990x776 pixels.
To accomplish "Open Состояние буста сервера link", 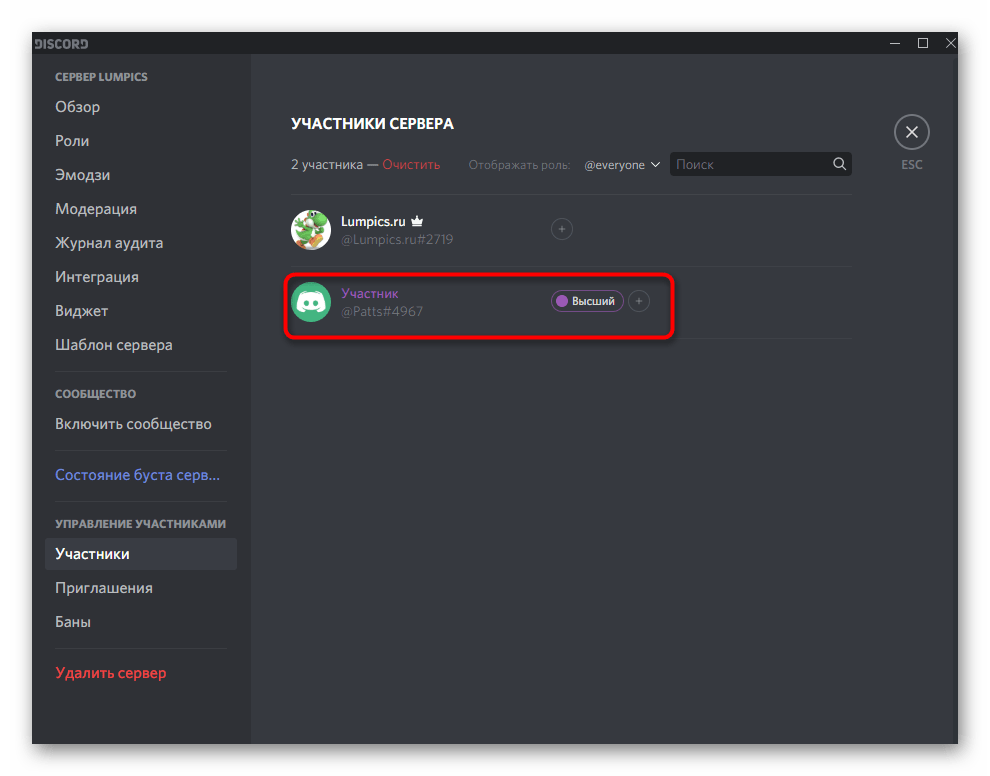I will pos(137,475).
